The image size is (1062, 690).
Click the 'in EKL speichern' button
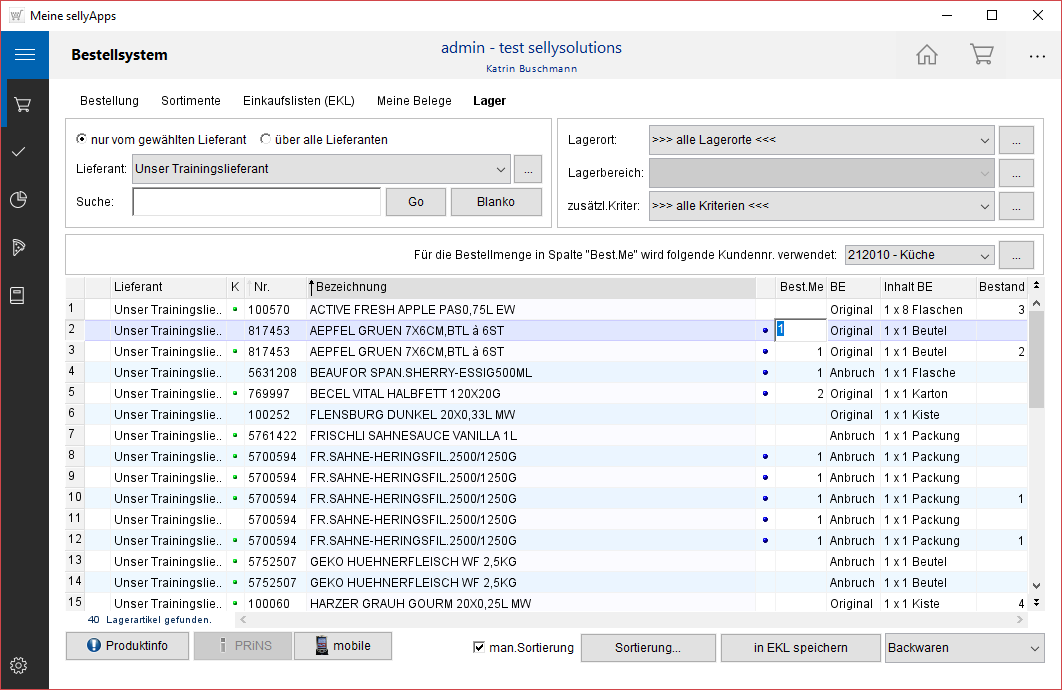click(800, 648)
